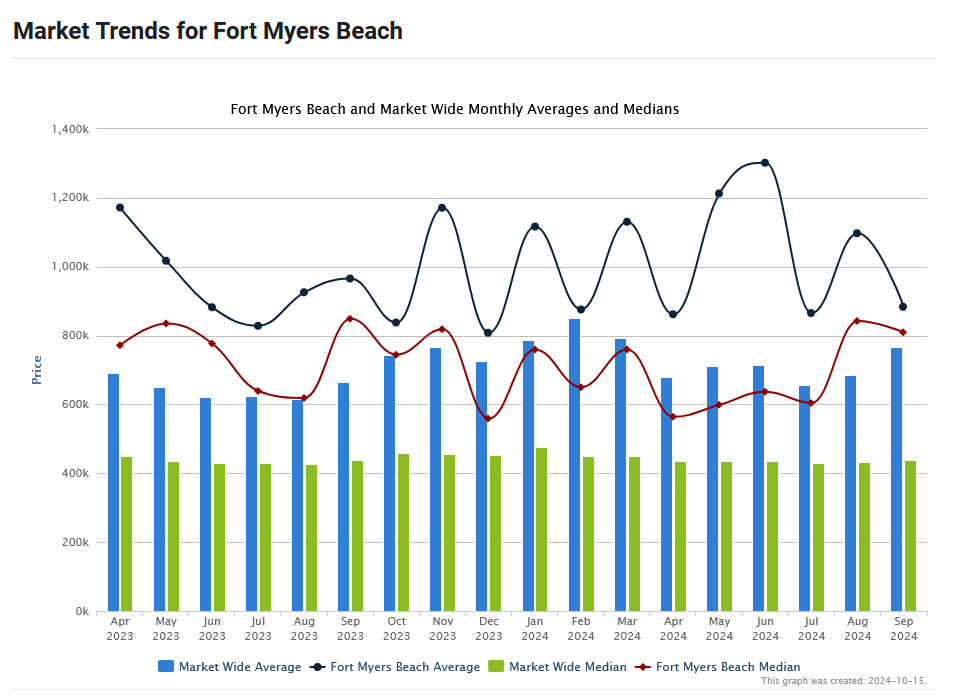Click the green Sep 2024 Market Wide Median bar
This screenshot has height=700, width=959.
coord(910,536)
